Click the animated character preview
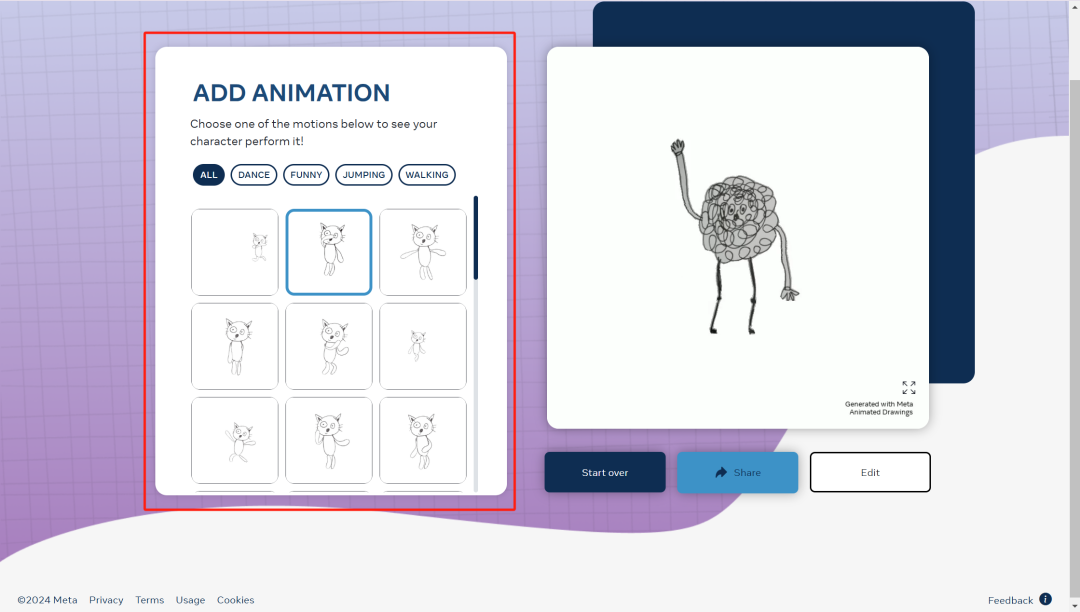 pyautogui.click(x=736, y=236)
